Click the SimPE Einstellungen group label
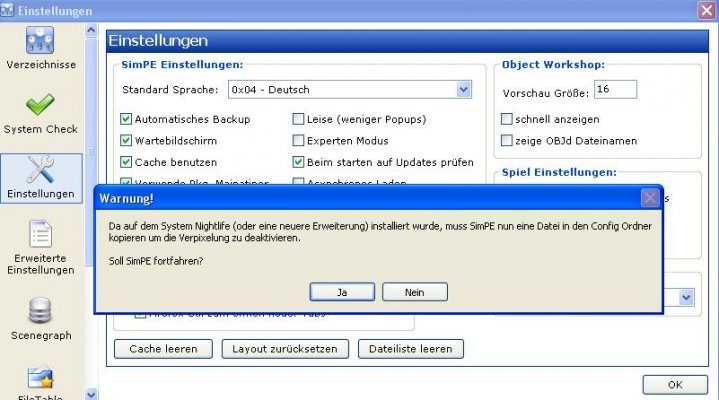Screen dimensions: 719x400 pyautogui.click(x=182, y=65)
